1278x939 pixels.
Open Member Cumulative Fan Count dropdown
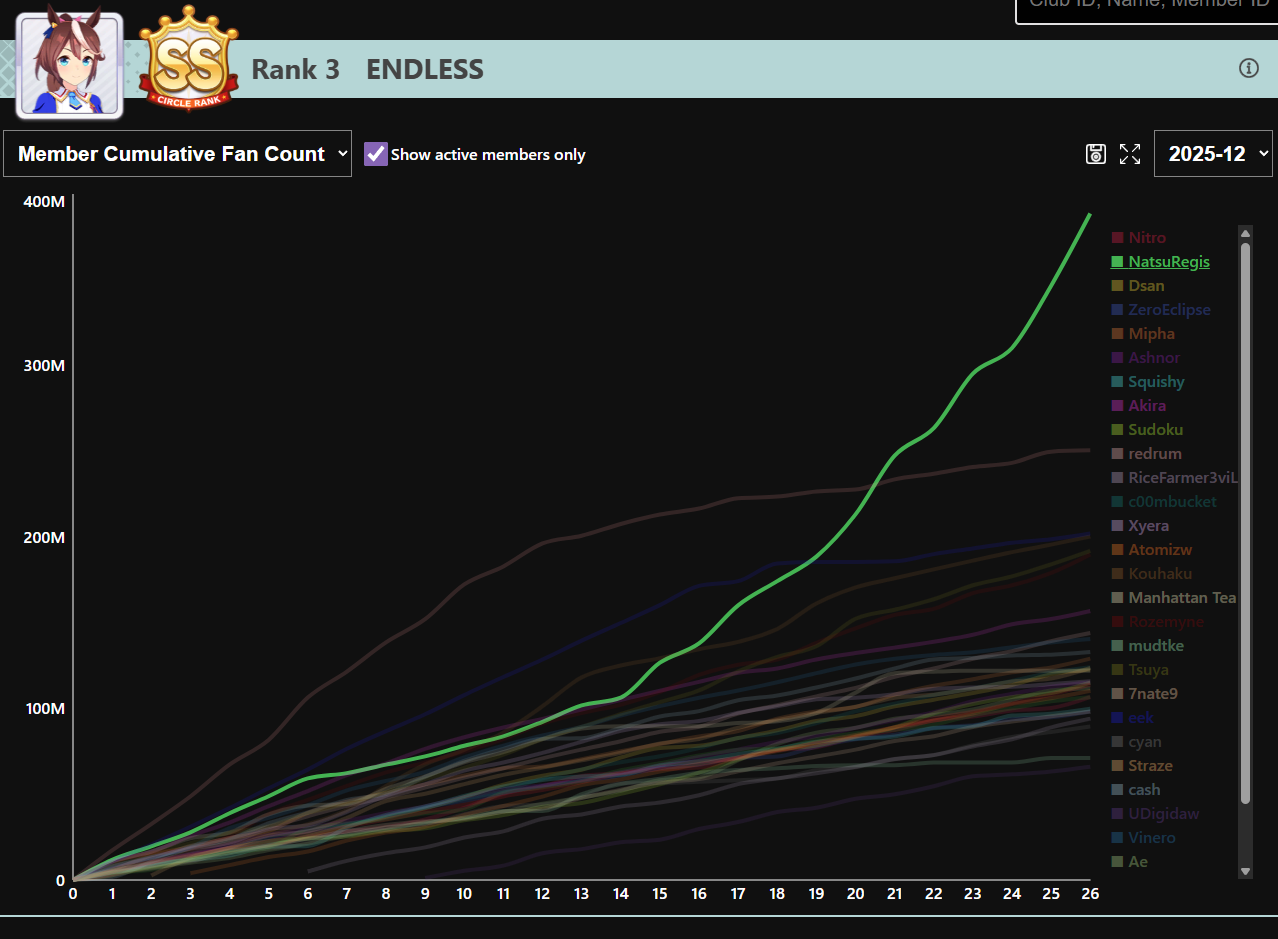point(178,154)
